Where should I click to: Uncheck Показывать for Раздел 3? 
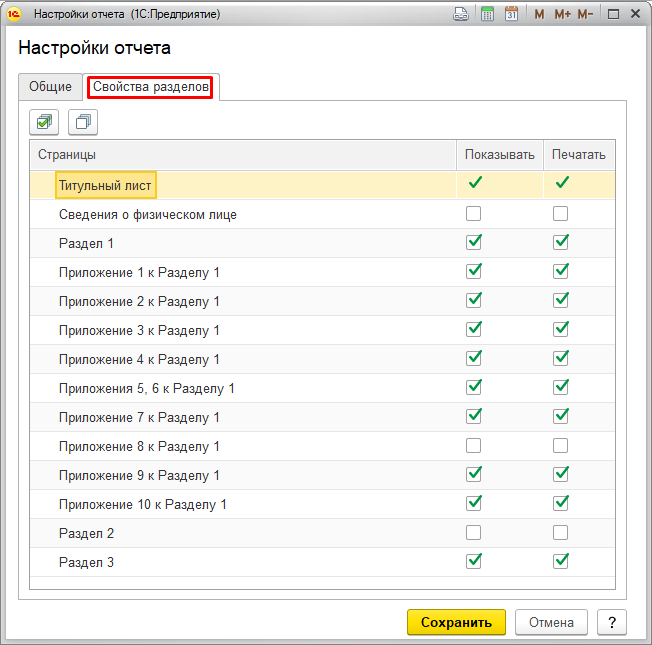click(x=474, y=562)
